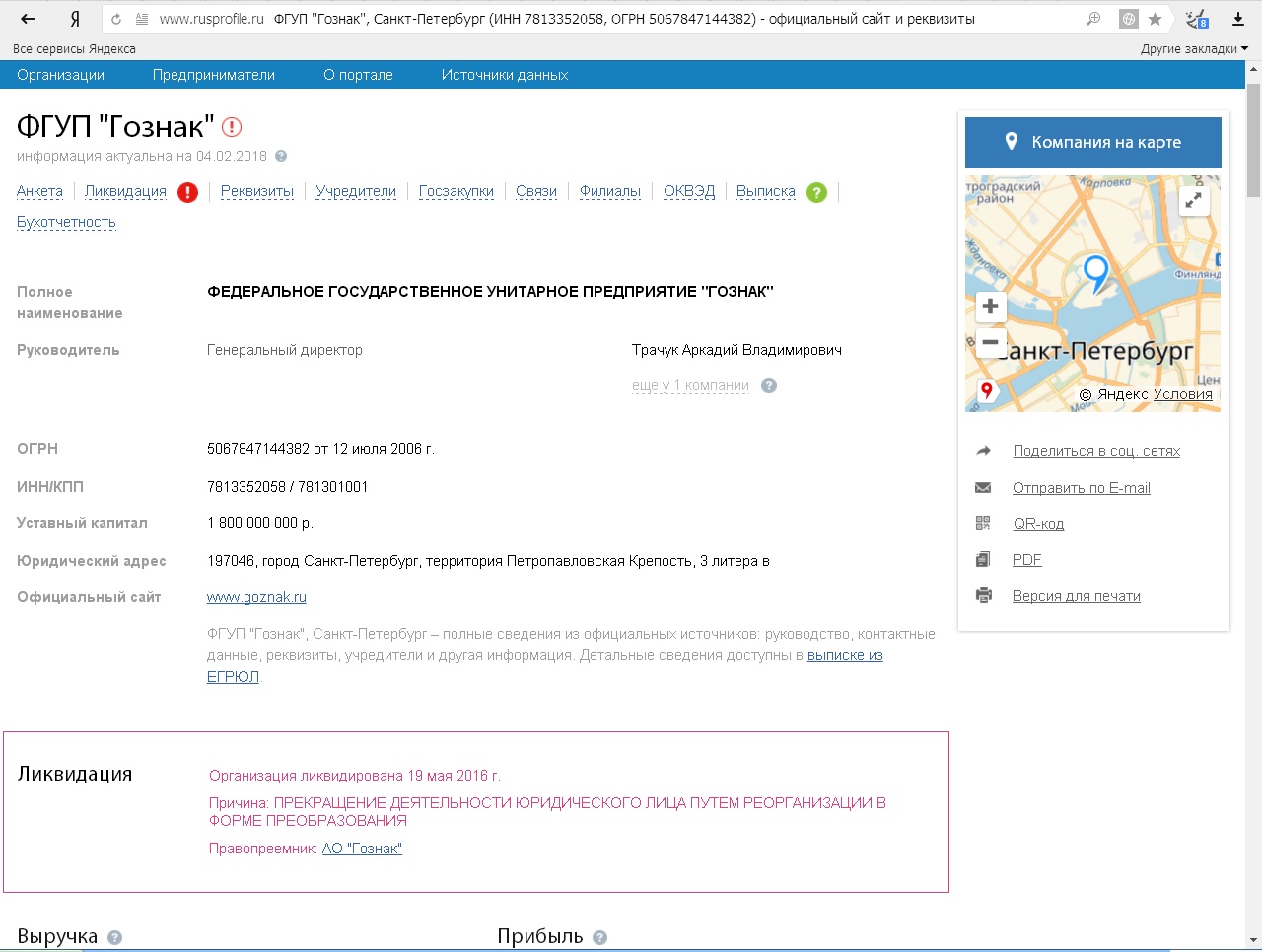Zoom in the map with plus button
The image size is (1262, 952).
pyautogui.click(x=991, y=306)
